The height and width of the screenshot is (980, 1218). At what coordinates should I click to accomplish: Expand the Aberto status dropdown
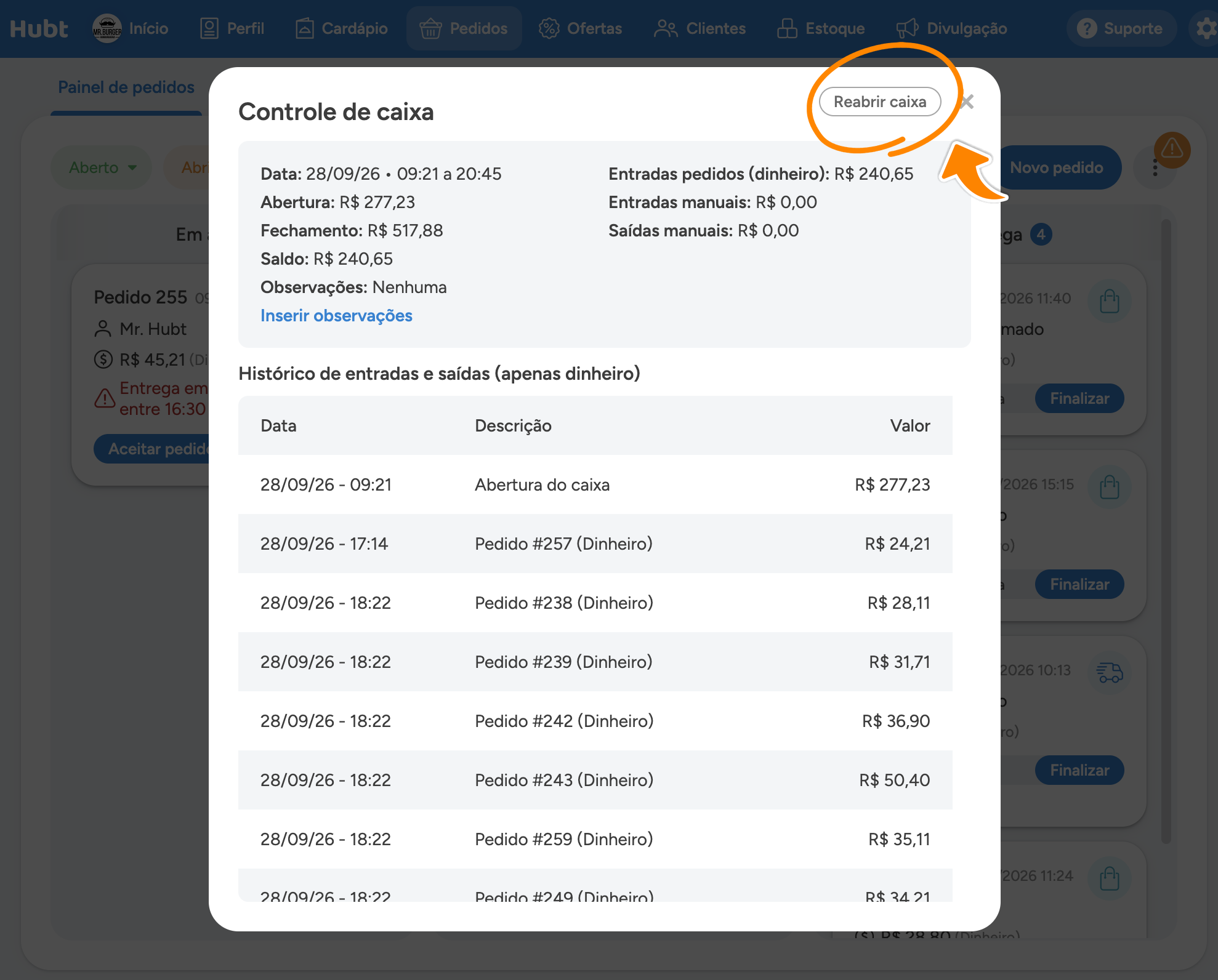pyautogui.click(x=102, y=167)
